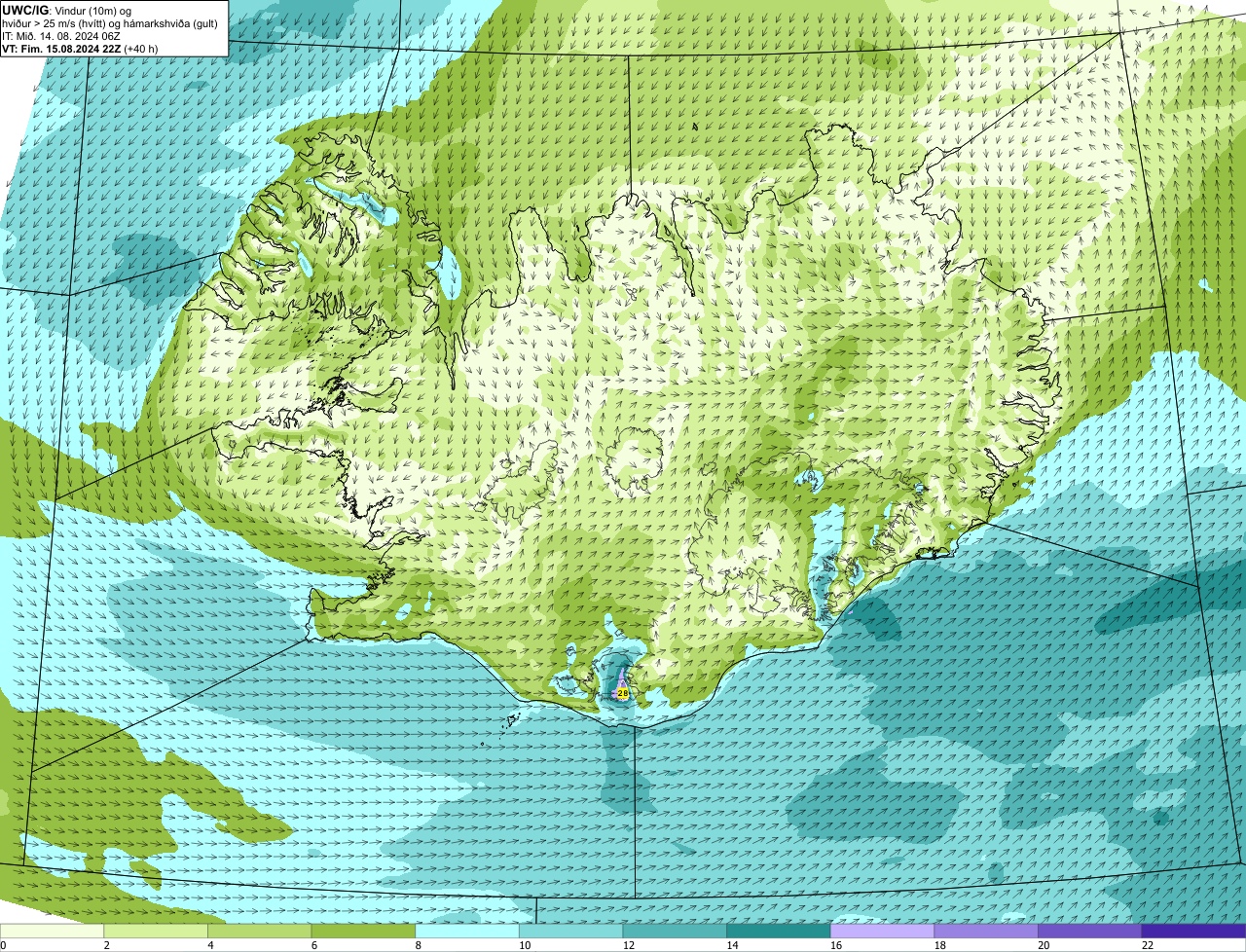Screen dimensions: 1246x952
Task: Select the 18–20 m/s purple legend swatch
Action: pyautogui.click(x=986, y=931)
